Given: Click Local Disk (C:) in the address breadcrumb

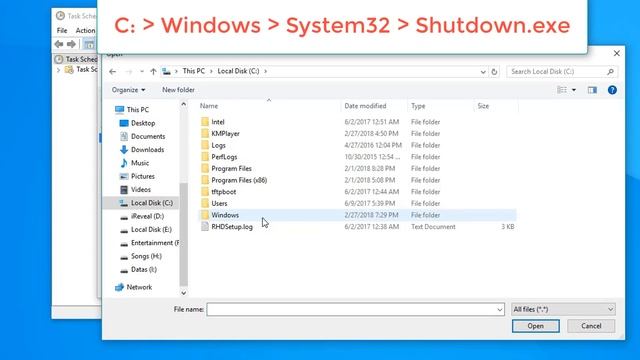Looking at the screenshot, I should (238, 71).
